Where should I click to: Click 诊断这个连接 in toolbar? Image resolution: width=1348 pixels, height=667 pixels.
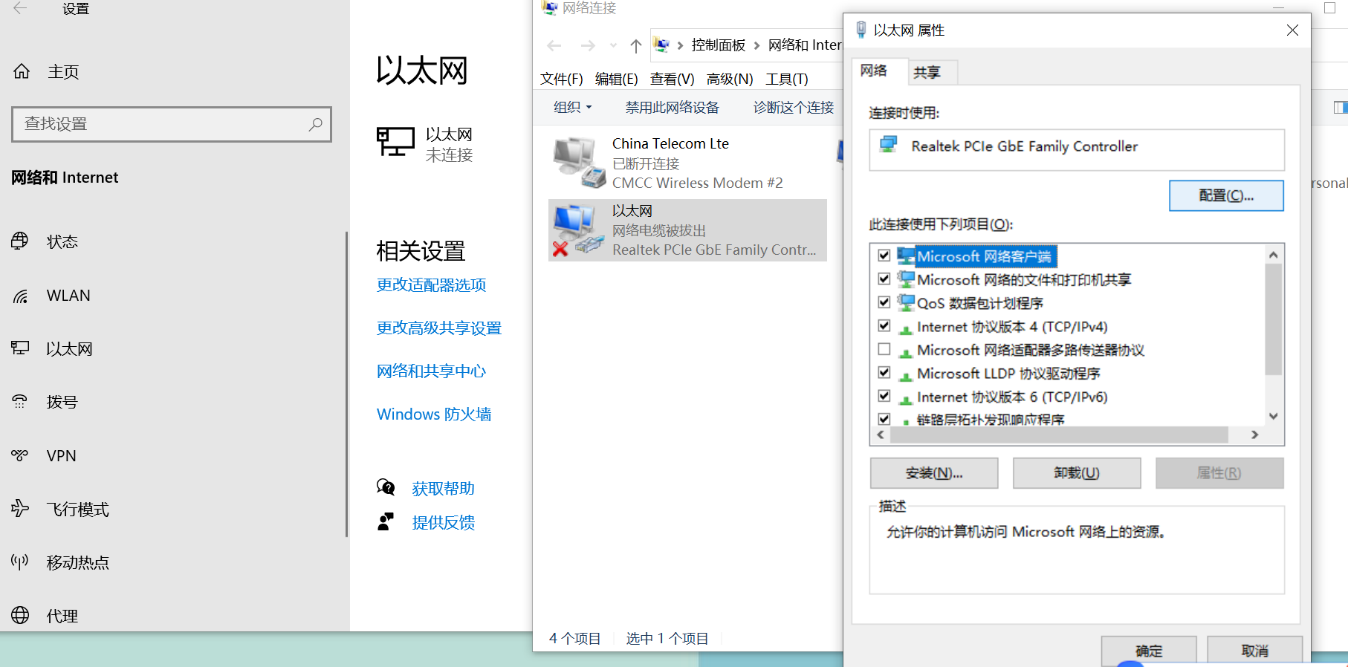coord(794,108)
